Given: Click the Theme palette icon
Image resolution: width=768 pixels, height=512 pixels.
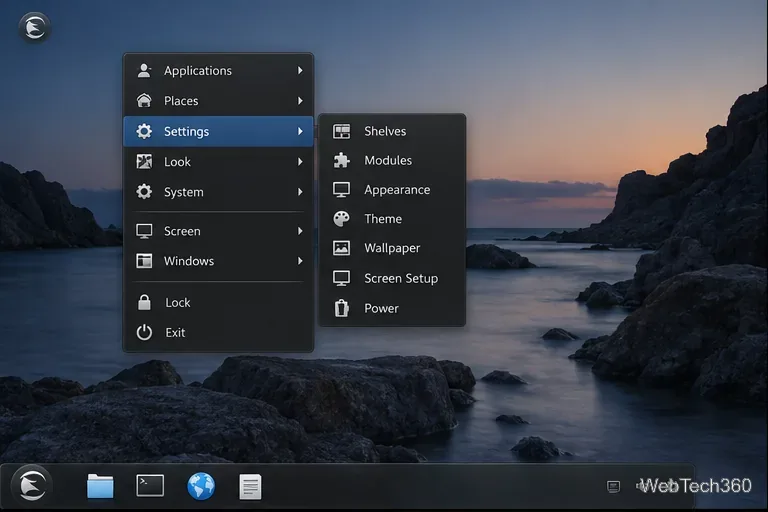Looking at the screenshot, I should pyautogui.click(x=341, y=219).
